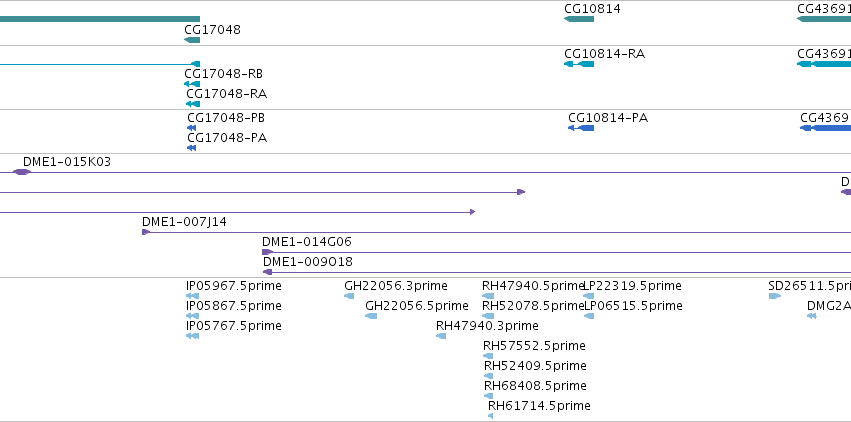851x422 pixels.
Task: Click the long teal gene bar at top left
Action: [100, 20]
